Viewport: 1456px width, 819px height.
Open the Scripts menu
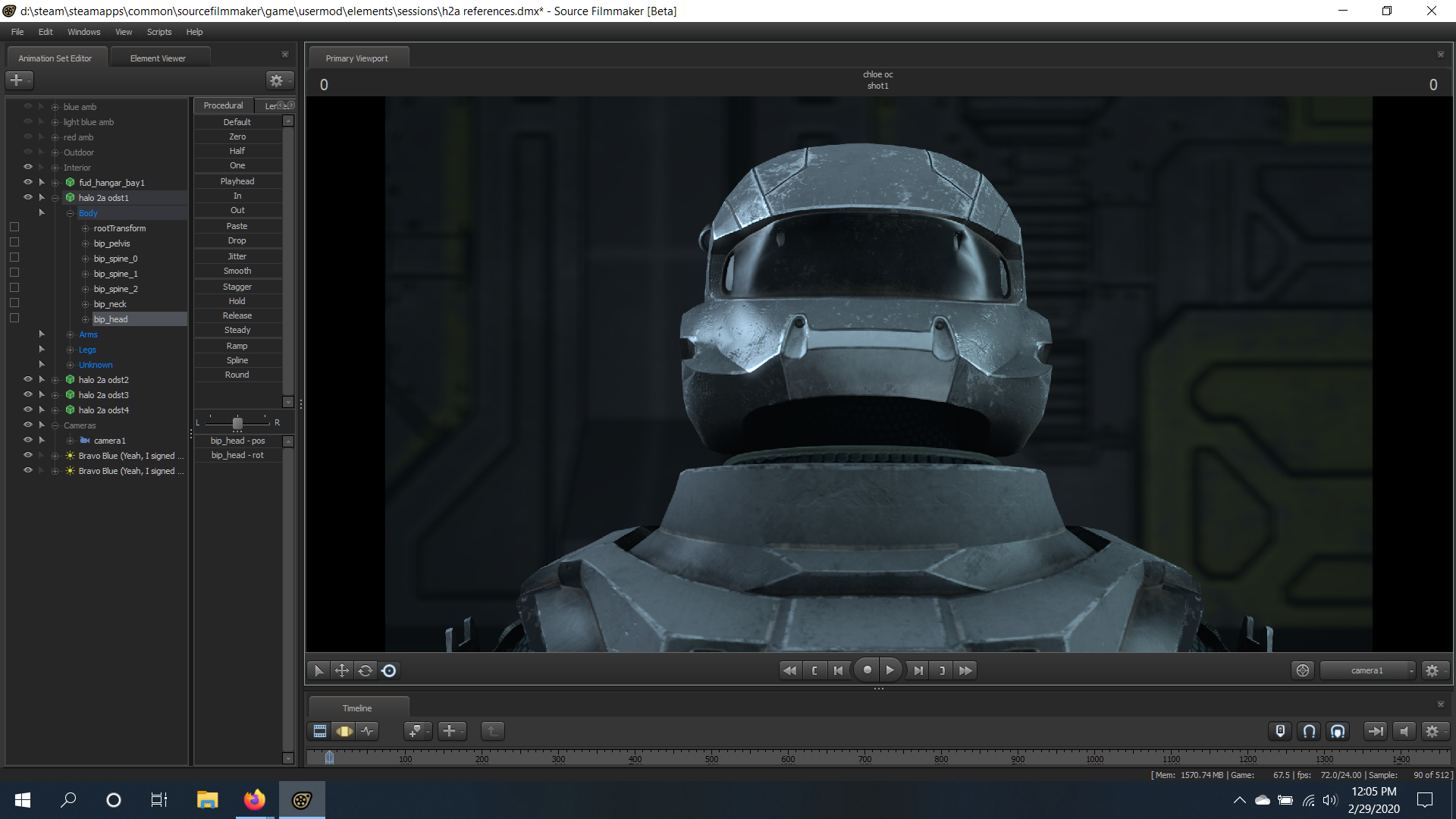pos(159,32)
